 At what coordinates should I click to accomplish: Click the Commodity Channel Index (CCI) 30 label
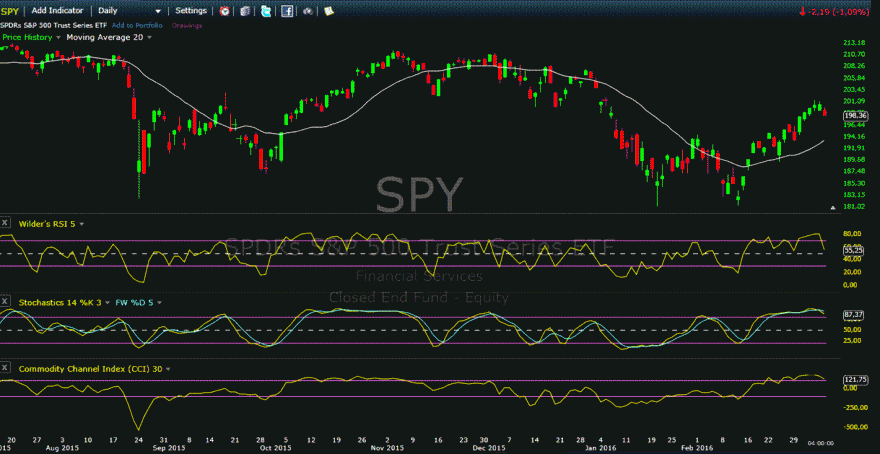[x=90, y=369]
